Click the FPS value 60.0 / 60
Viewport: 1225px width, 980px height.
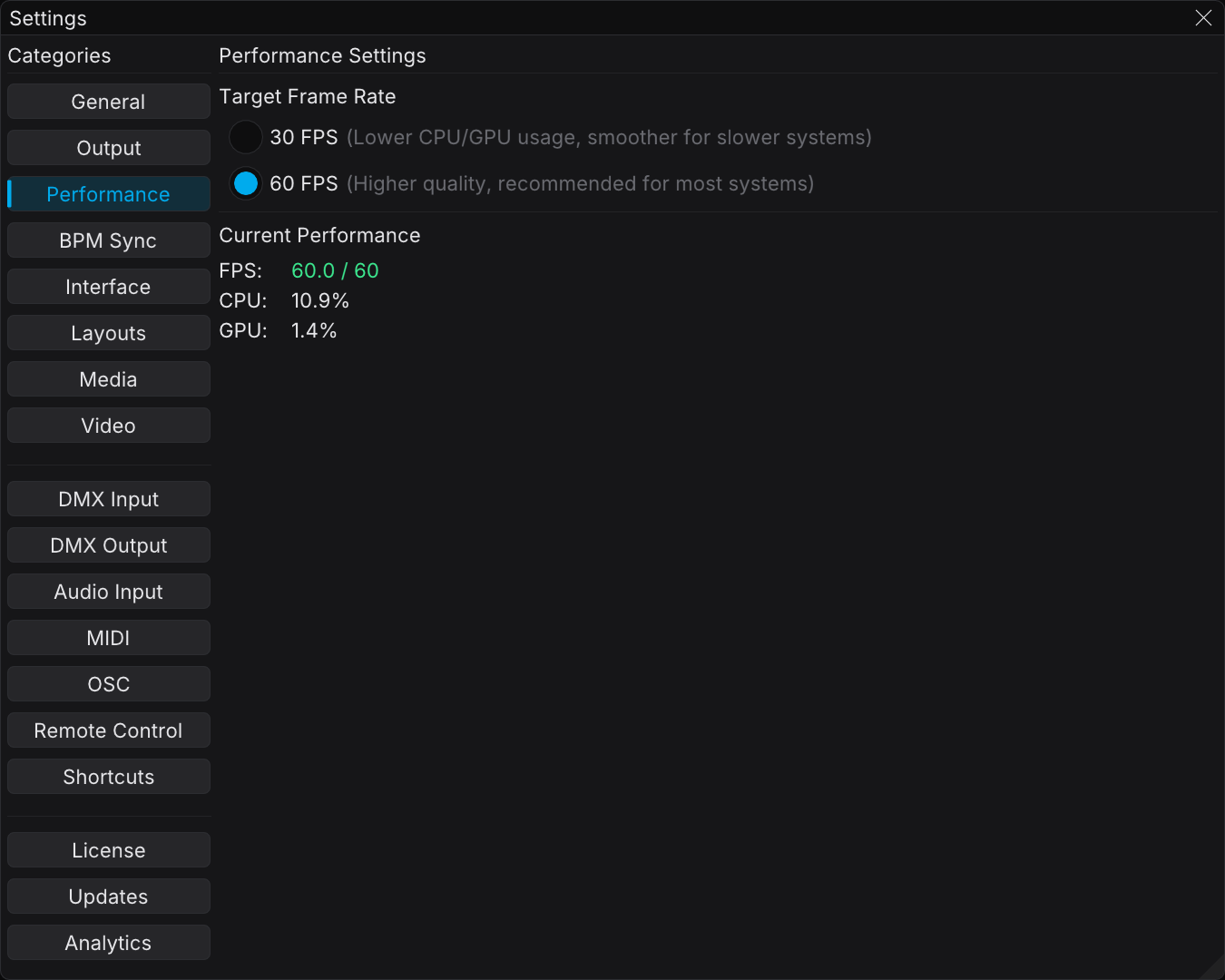click(335, 270)
